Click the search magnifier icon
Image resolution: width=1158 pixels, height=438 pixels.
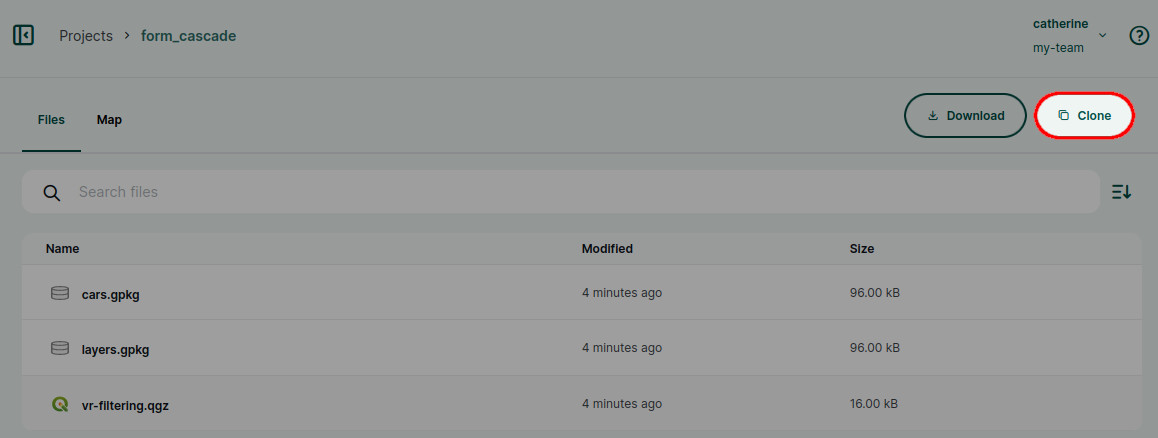click(51, 193)
